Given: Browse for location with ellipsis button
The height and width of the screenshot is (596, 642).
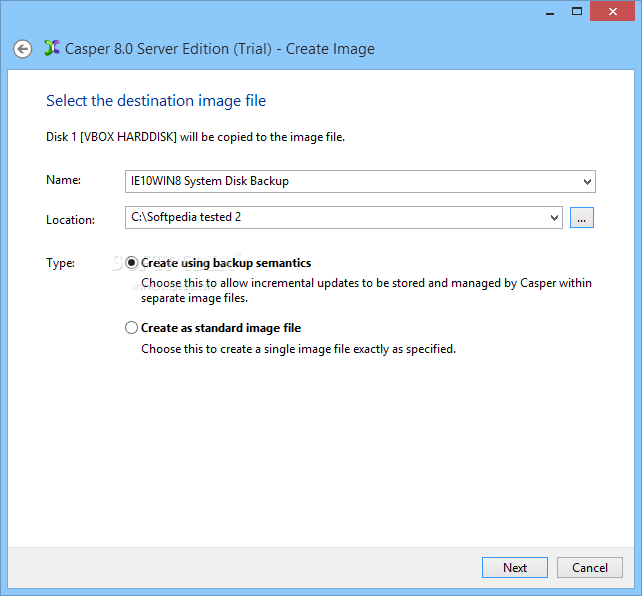Looking at the screenshot, I should [582, 217].
